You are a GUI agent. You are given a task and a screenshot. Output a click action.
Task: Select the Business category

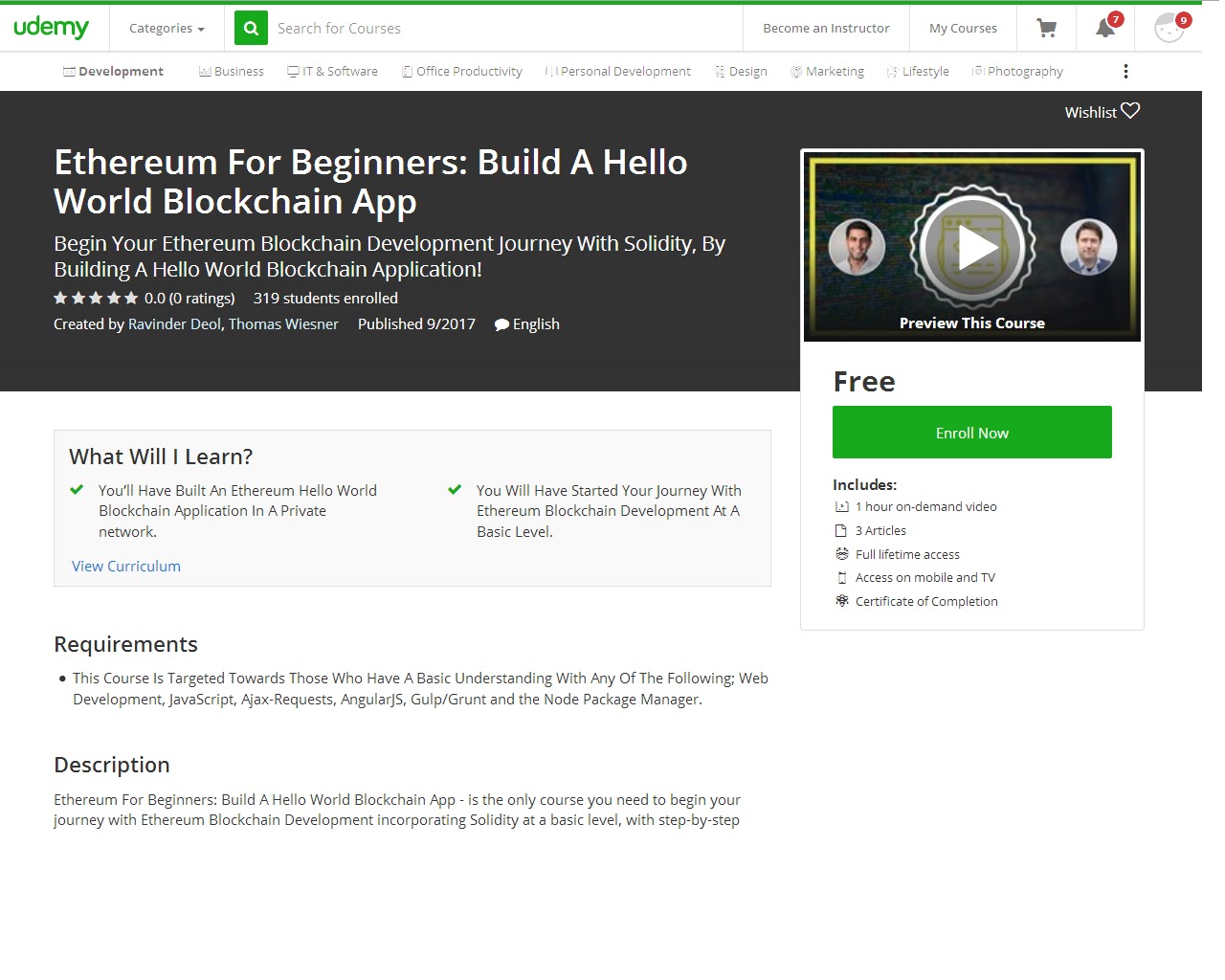232,72
